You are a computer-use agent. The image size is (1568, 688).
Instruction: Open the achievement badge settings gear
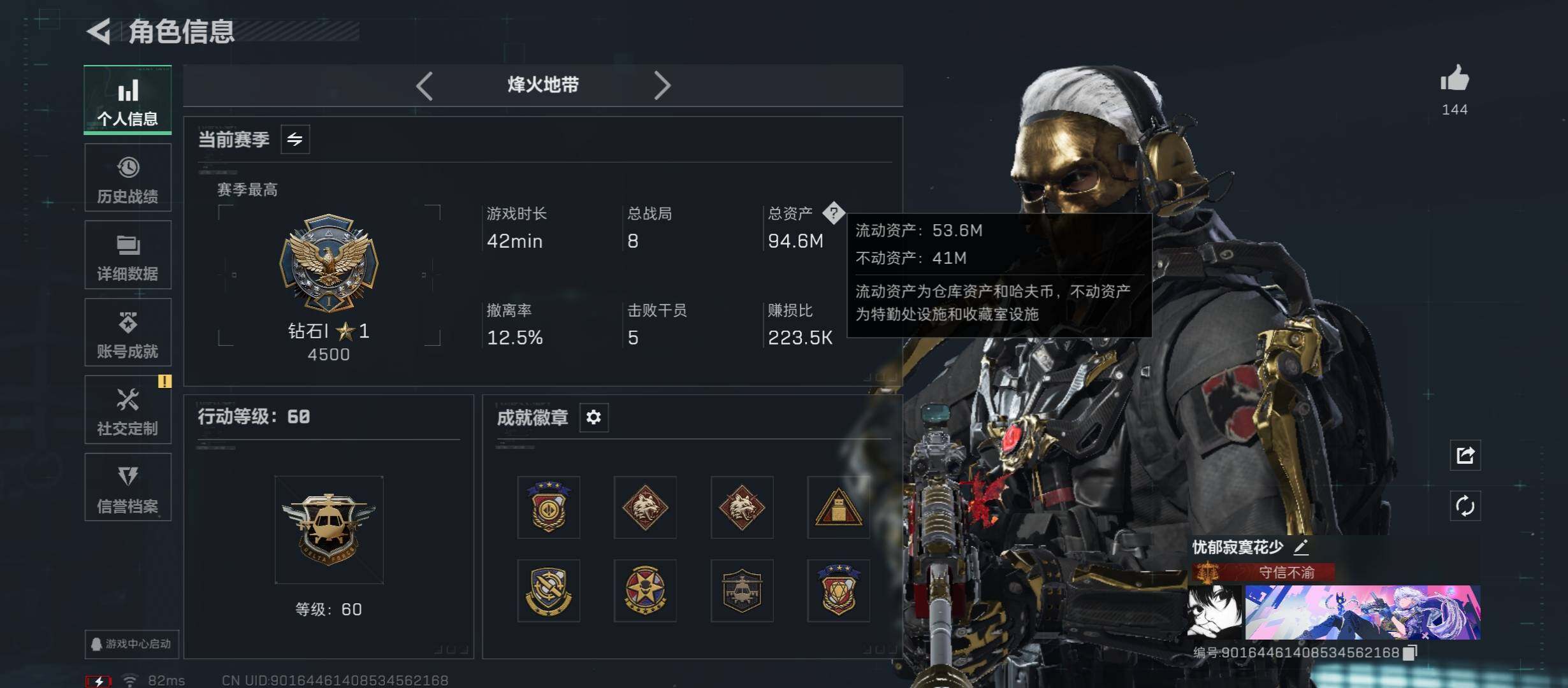[x=593, y=417]
